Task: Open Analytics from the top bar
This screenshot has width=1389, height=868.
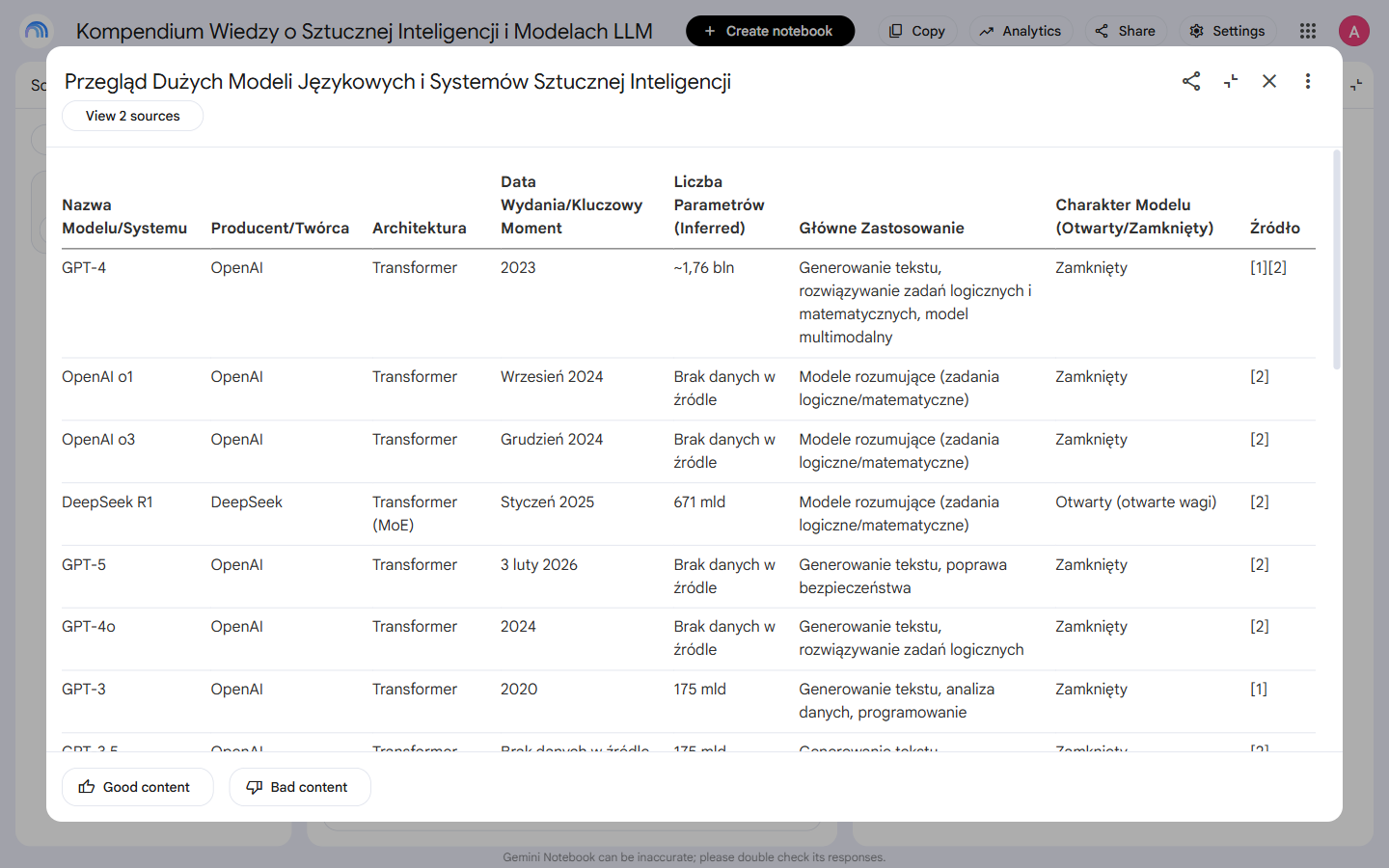Action: click(1021, 31)
